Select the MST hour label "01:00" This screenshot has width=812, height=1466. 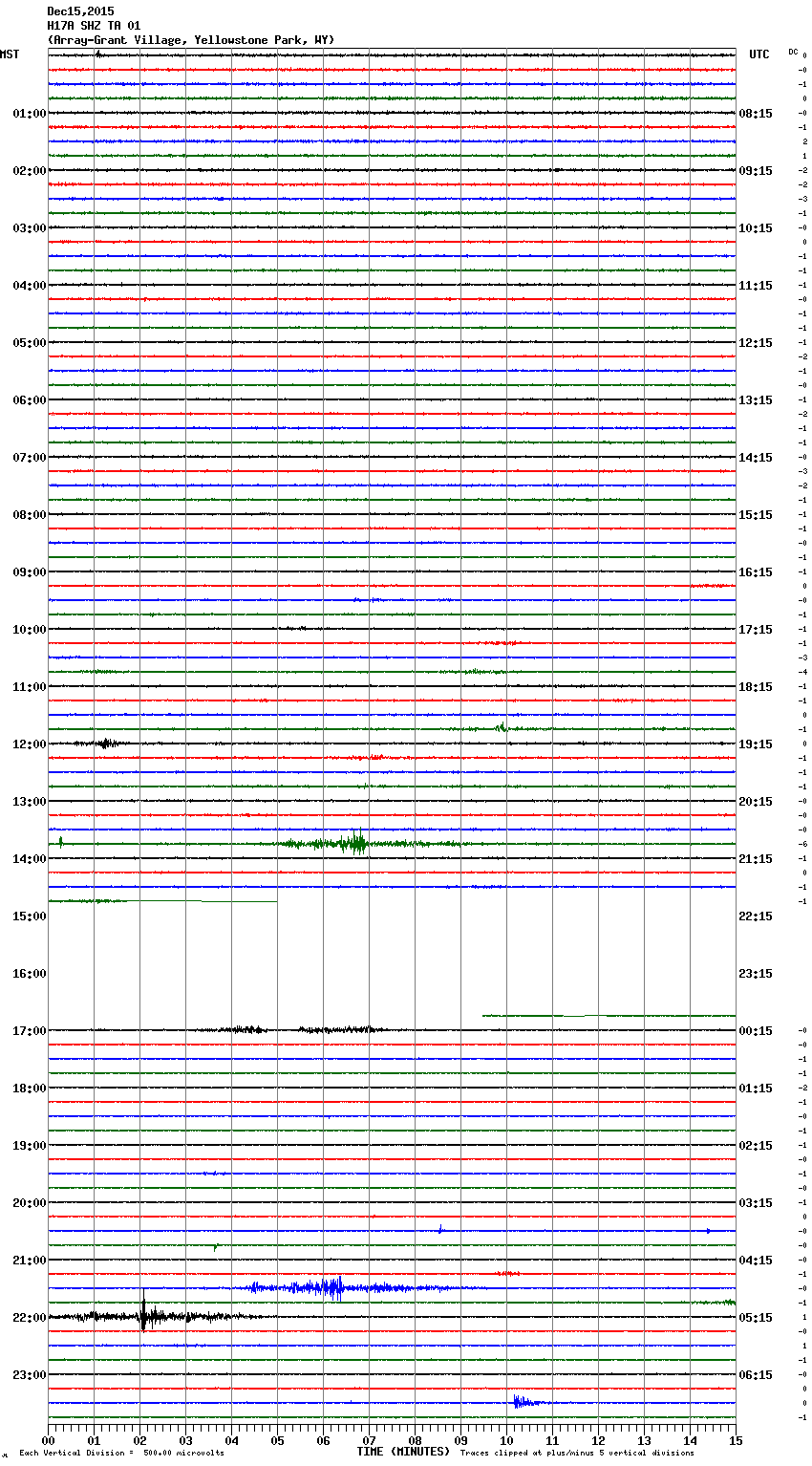click(x=30, y=114)
